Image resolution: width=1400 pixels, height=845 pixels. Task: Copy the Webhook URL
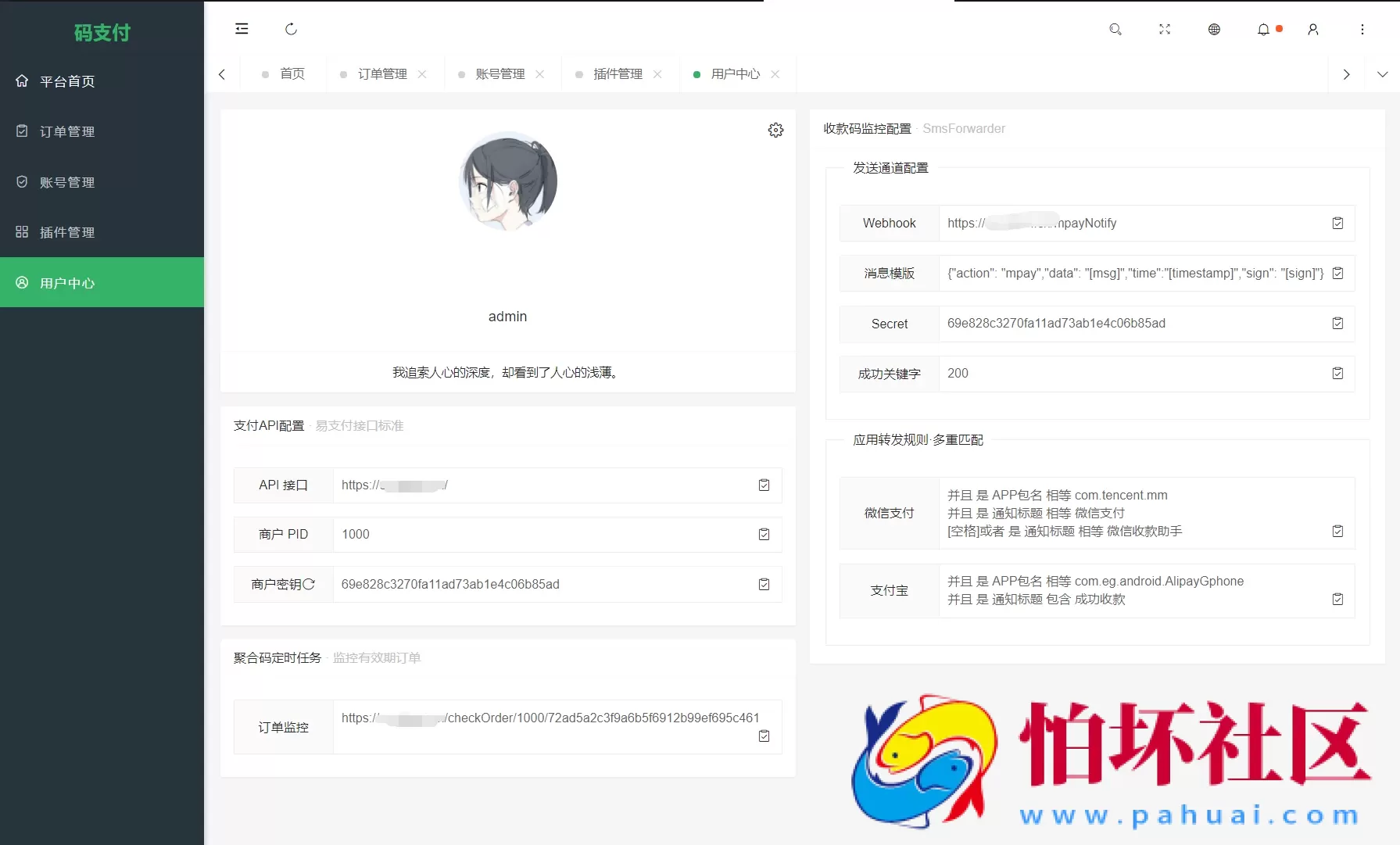tap(1338, 223)
